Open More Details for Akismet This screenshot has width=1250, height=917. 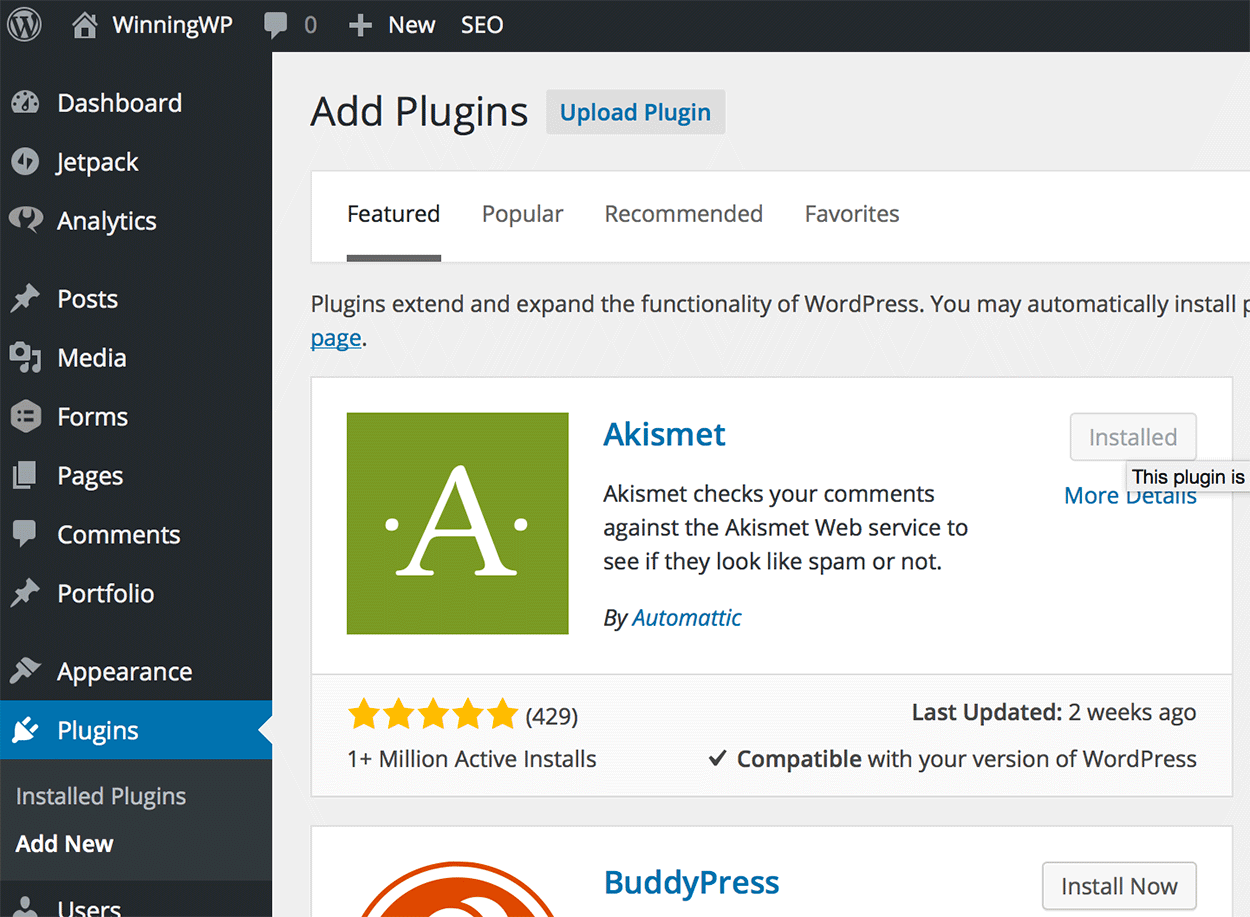click(x=1129, y=495)
